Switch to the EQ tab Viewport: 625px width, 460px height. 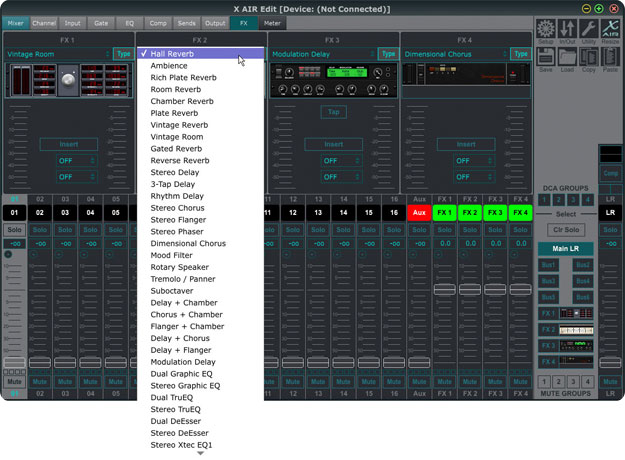pyautogui.click(x=130, y=23)
